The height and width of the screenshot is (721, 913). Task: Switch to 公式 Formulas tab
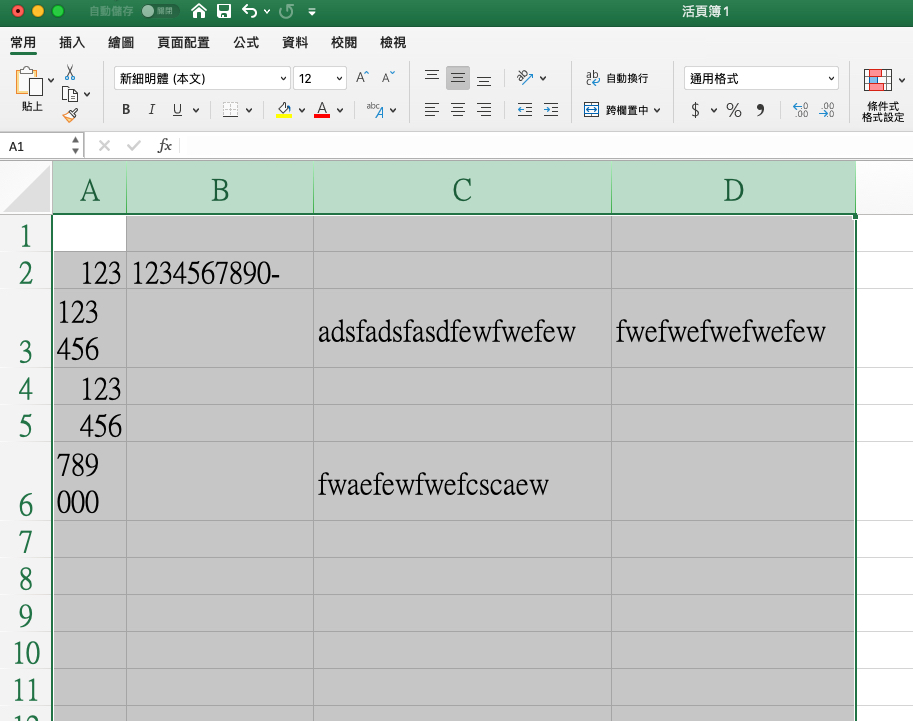(x=246, y=43)
